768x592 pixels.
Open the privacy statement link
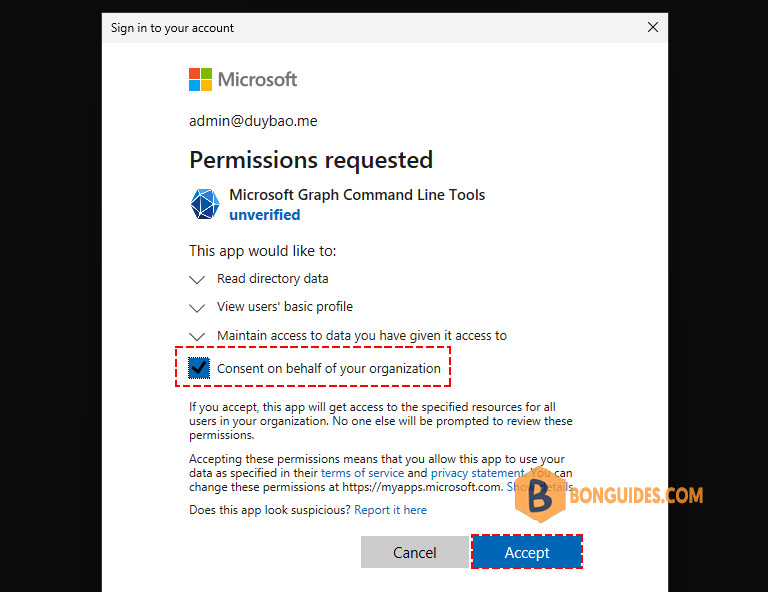(478, 473)
